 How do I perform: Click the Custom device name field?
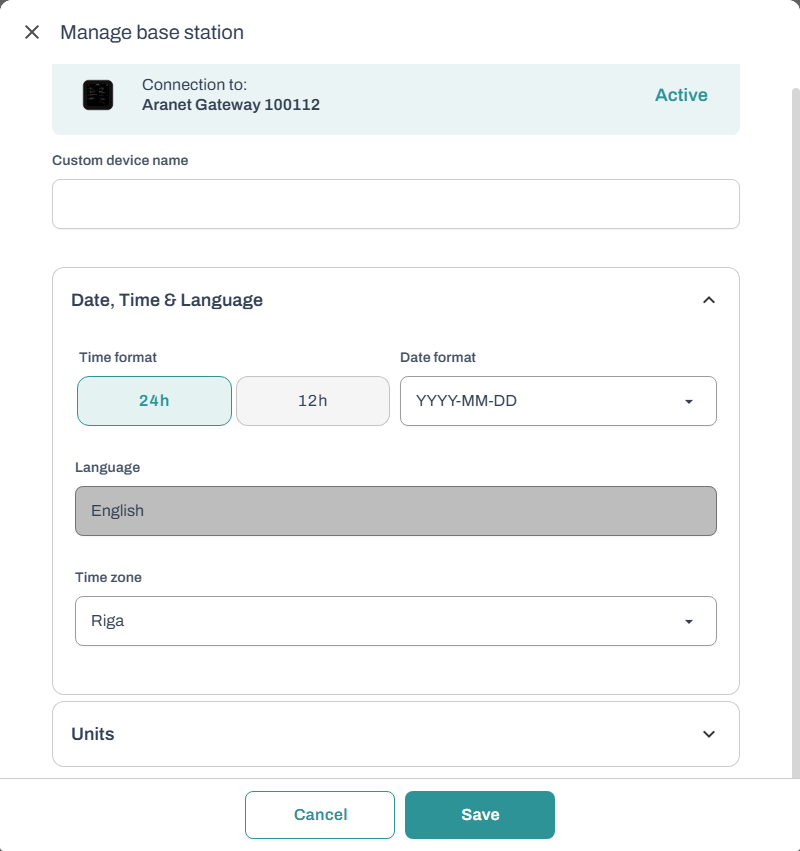[x=395, y=204]
